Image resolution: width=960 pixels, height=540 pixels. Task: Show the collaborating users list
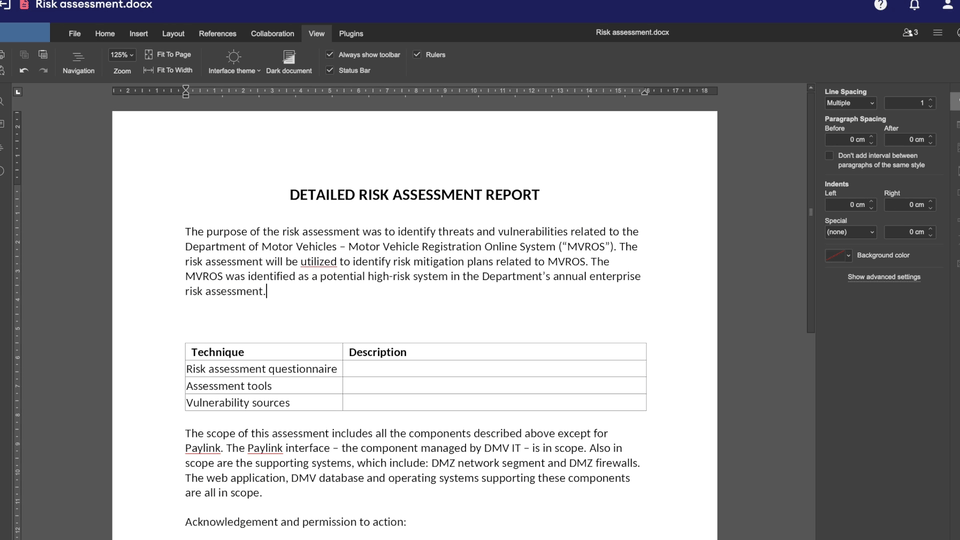point(910,33)
